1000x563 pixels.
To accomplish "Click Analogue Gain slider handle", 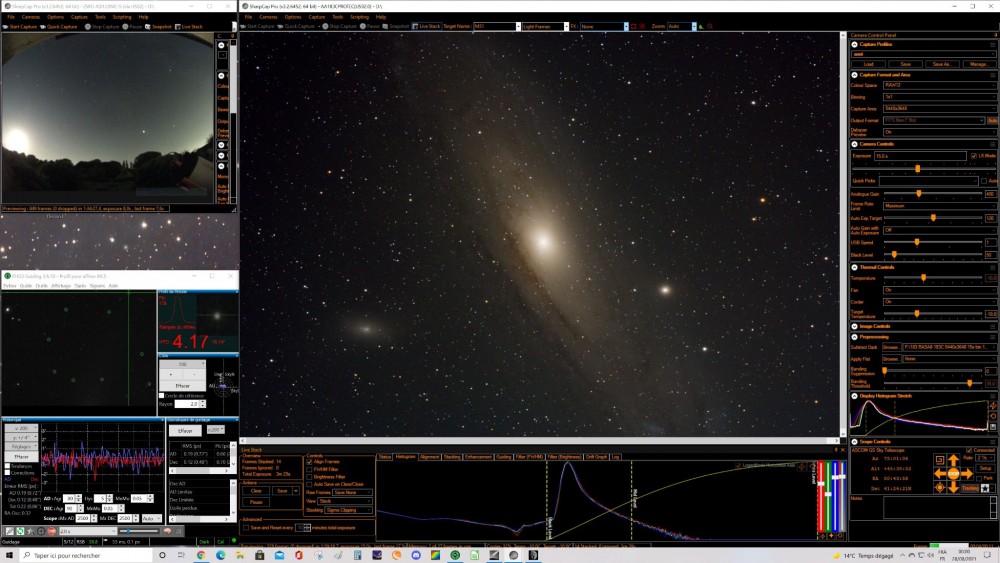I will (919, 194).
